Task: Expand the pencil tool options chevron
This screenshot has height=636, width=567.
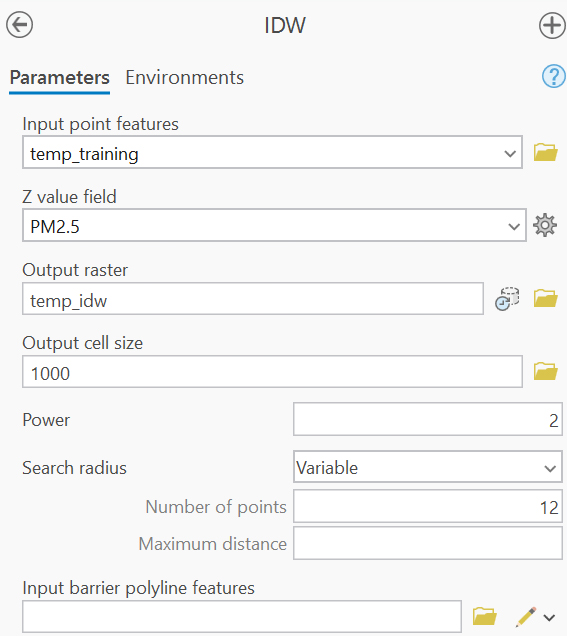Action: click(x=549, y=618)
